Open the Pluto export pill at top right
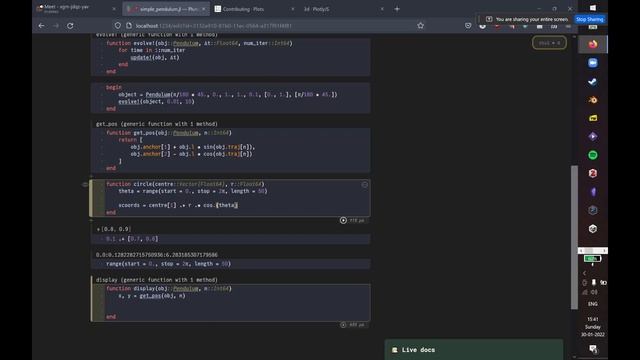 tap(549, 43)
